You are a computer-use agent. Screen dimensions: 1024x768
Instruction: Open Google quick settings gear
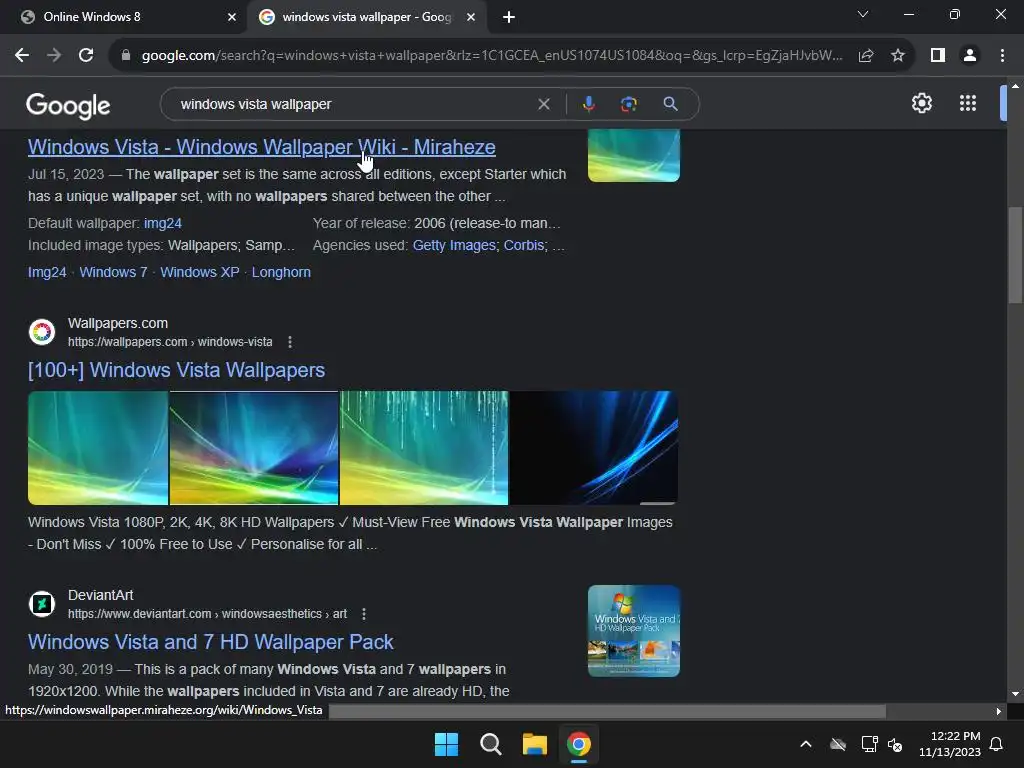click(x=921, y=103)
